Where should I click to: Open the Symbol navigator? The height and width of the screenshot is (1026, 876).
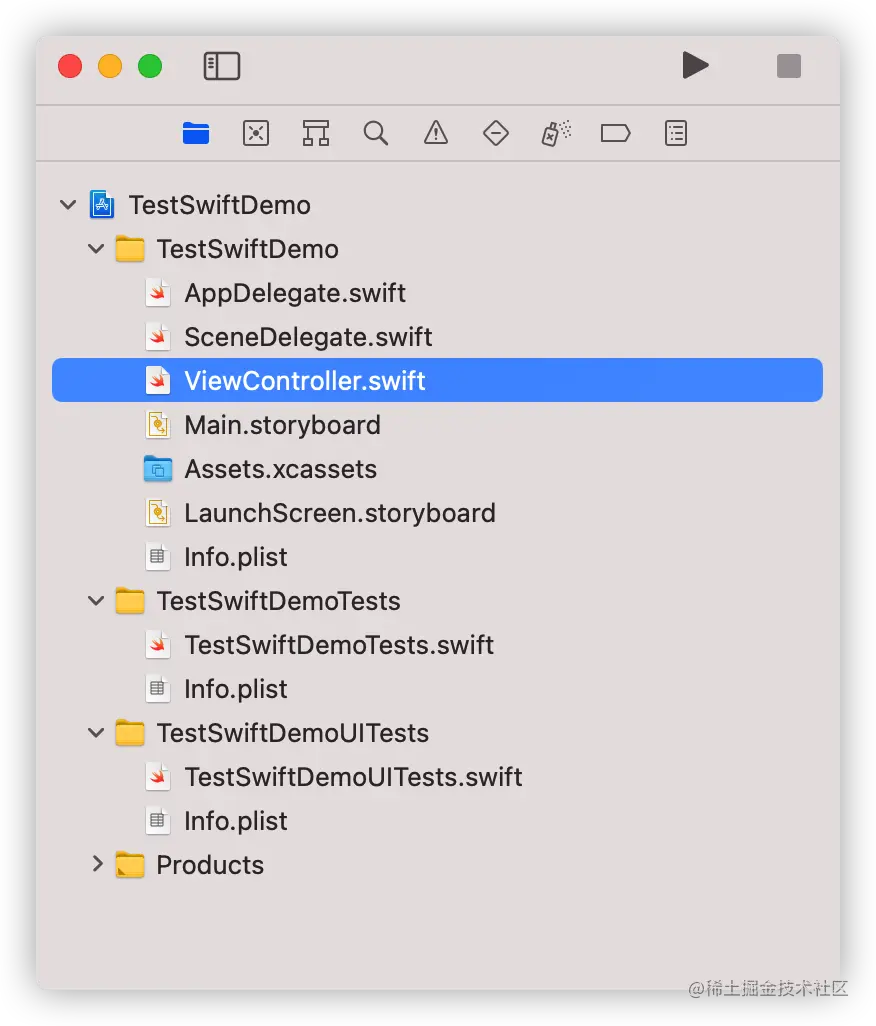tap(316, 133)
